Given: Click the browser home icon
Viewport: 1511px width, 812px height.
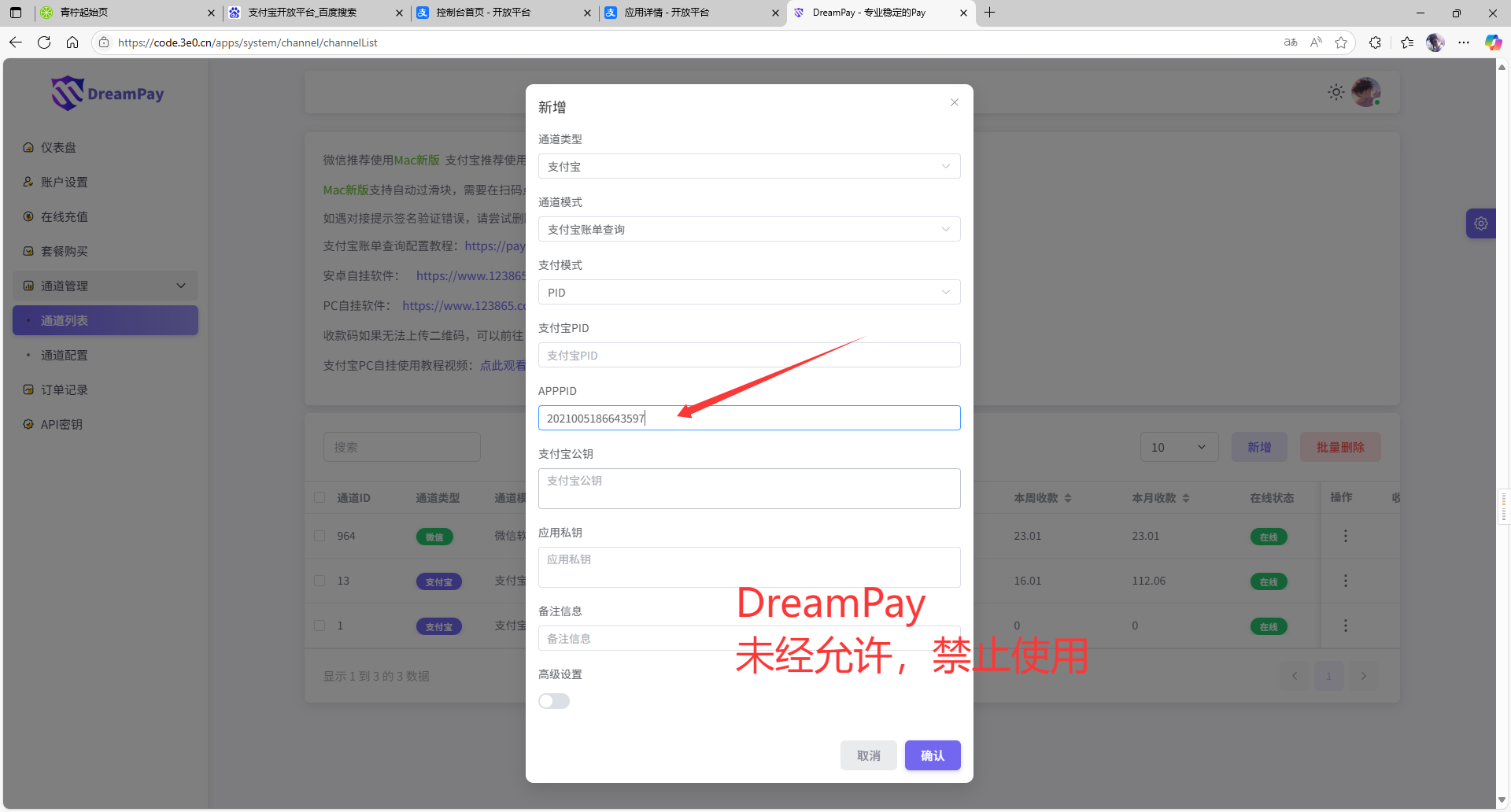Looking at the screenshot, I should [x=72, y=42].
